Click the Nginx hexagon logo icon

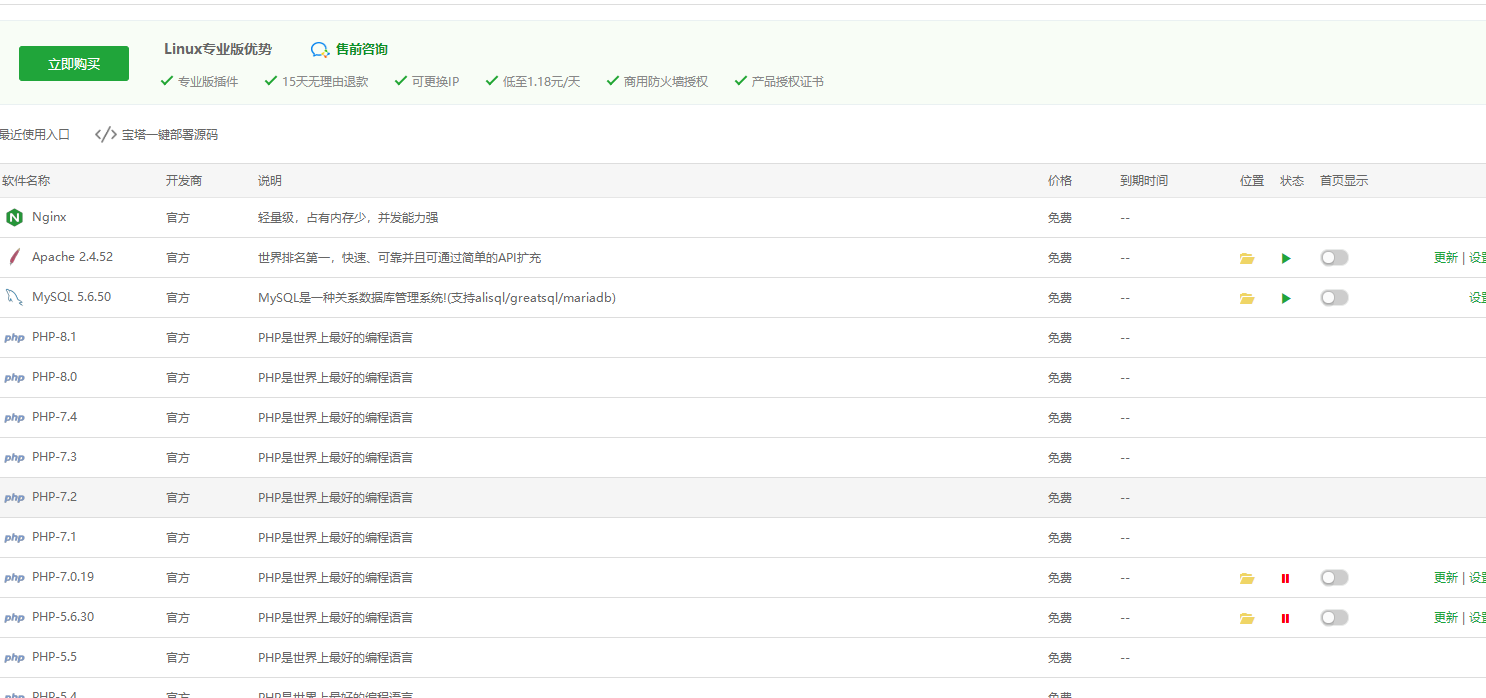tap(14, 218)
